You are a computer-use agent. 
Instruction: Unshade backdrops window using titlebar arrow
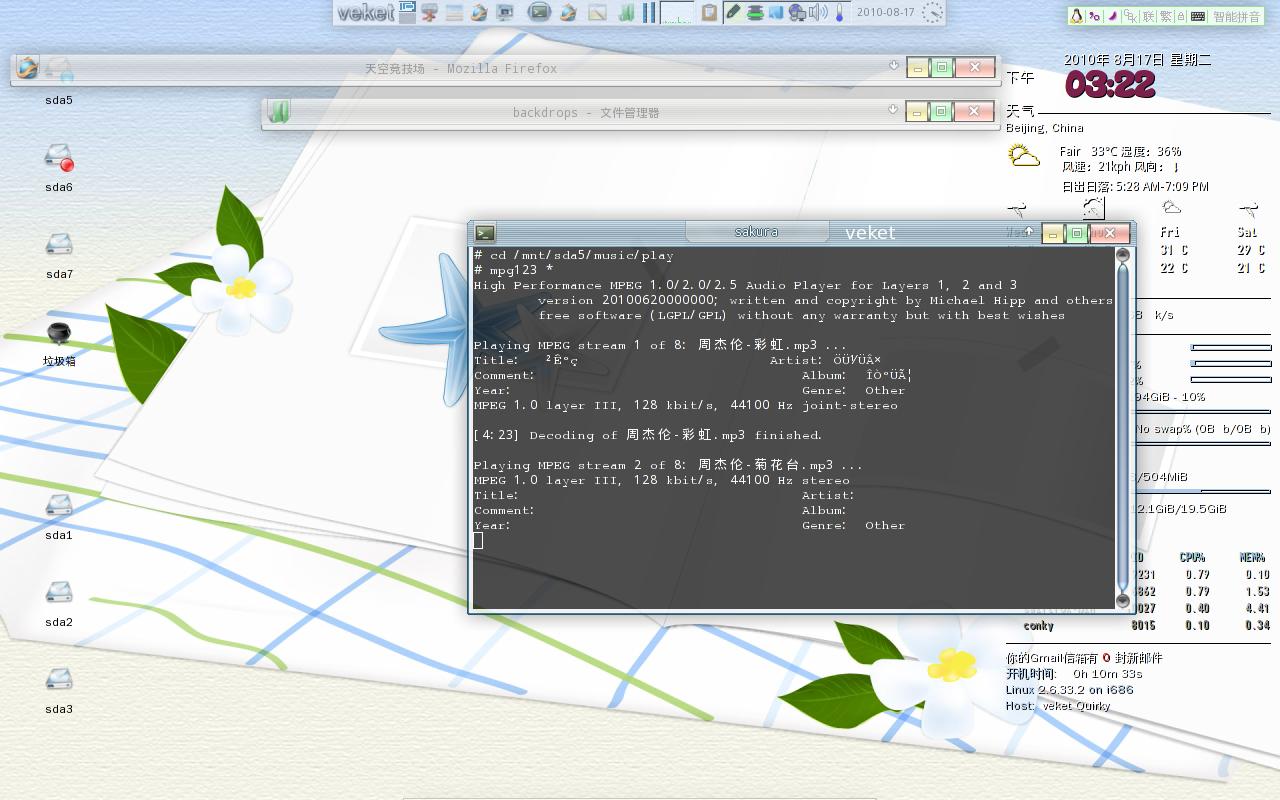894,109
